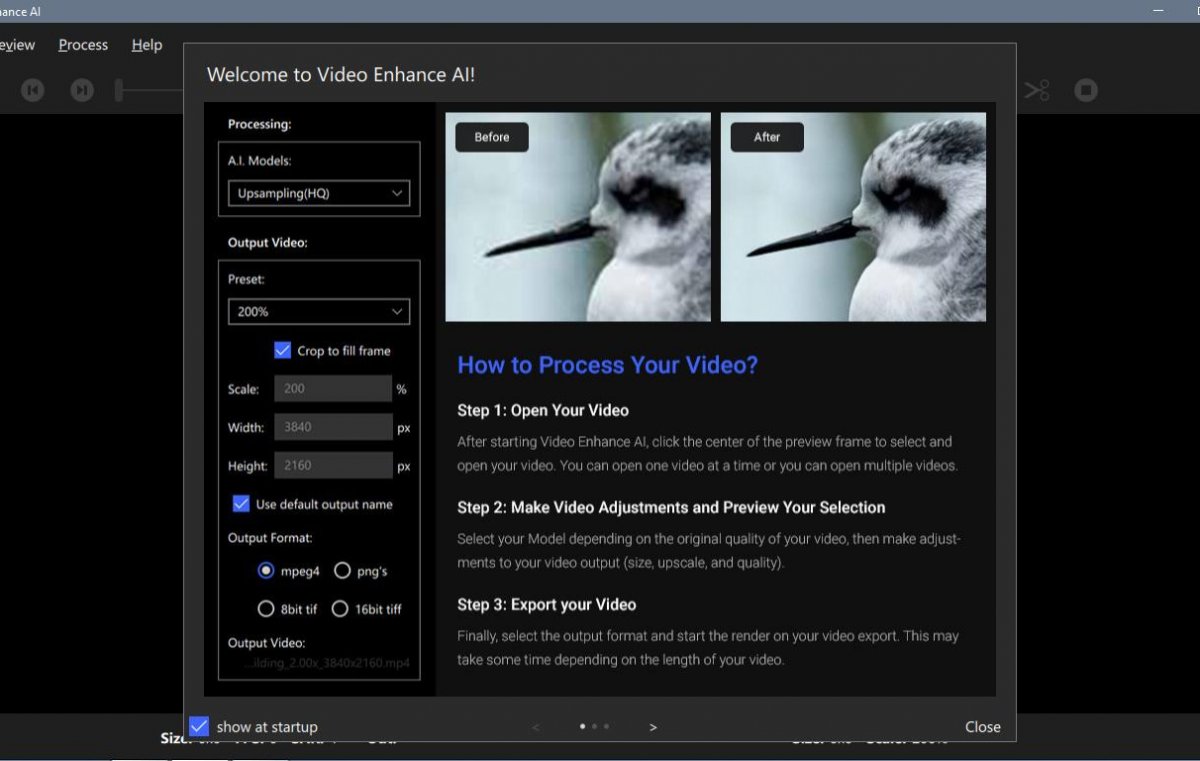
Task: Click the output file name ending in 3840x2160.mp4
Action: (326, 663)
